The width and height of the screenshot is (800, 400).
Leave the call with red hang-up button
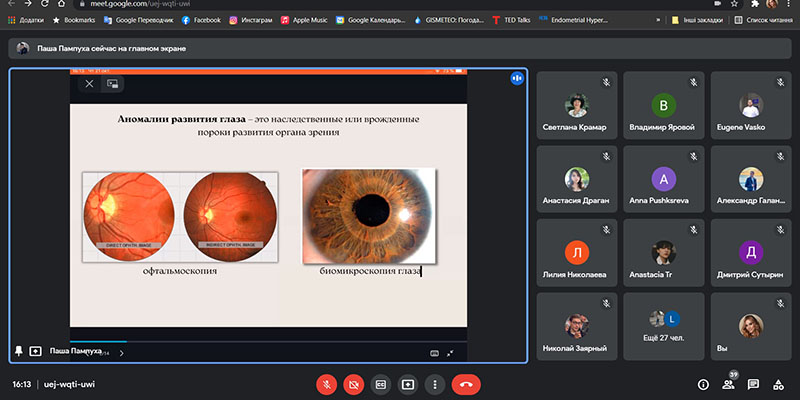tap(466, 384)
